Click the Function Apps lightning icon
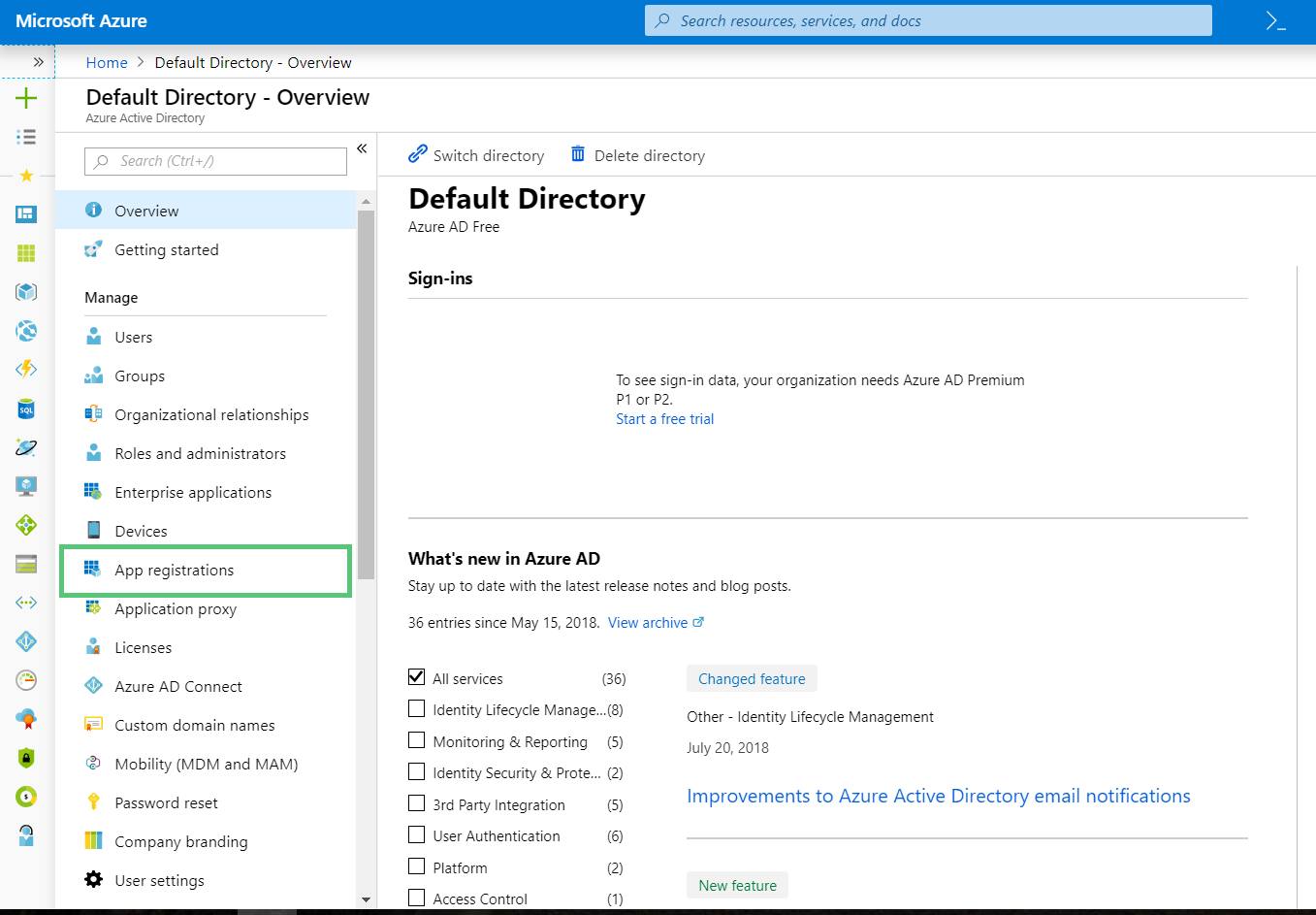This screenshot has width=1316, height=915. point(26,370)
